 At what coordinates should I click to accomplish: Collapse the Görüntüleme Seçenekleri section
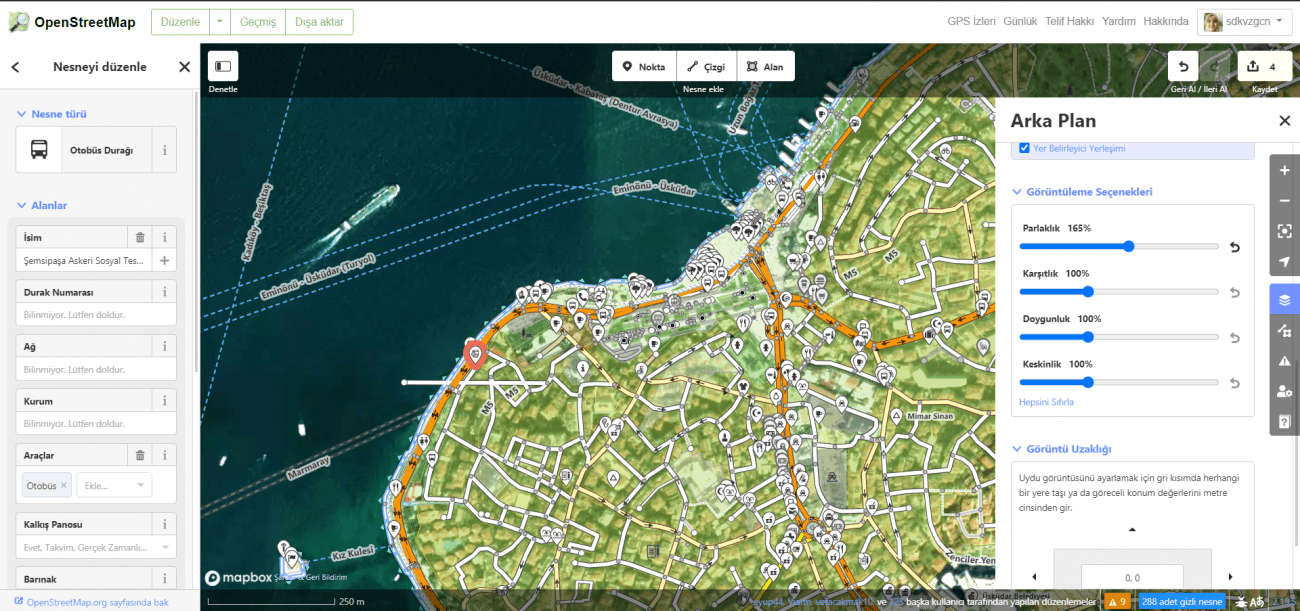1018,191
